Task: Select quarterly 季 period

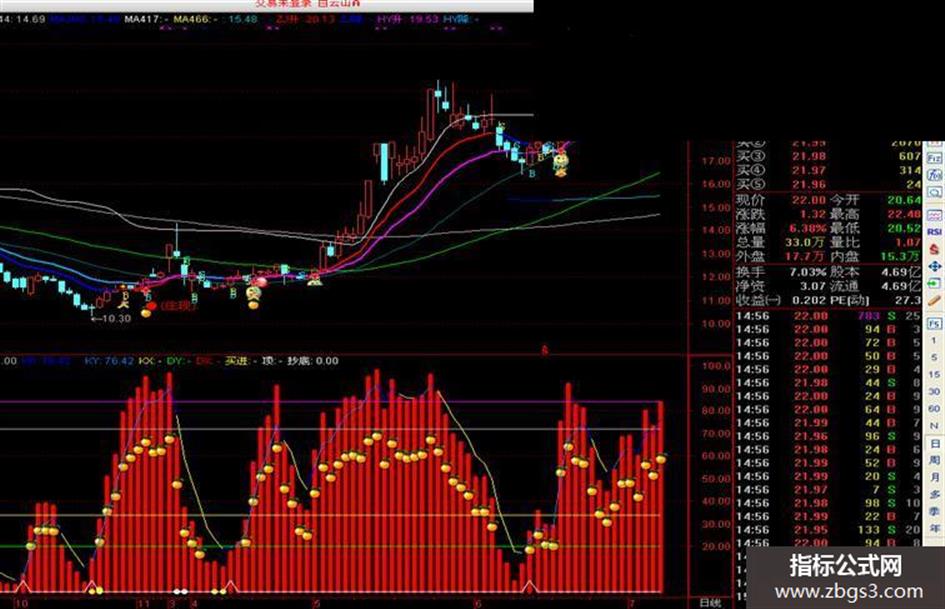Action: coord(934,511)
